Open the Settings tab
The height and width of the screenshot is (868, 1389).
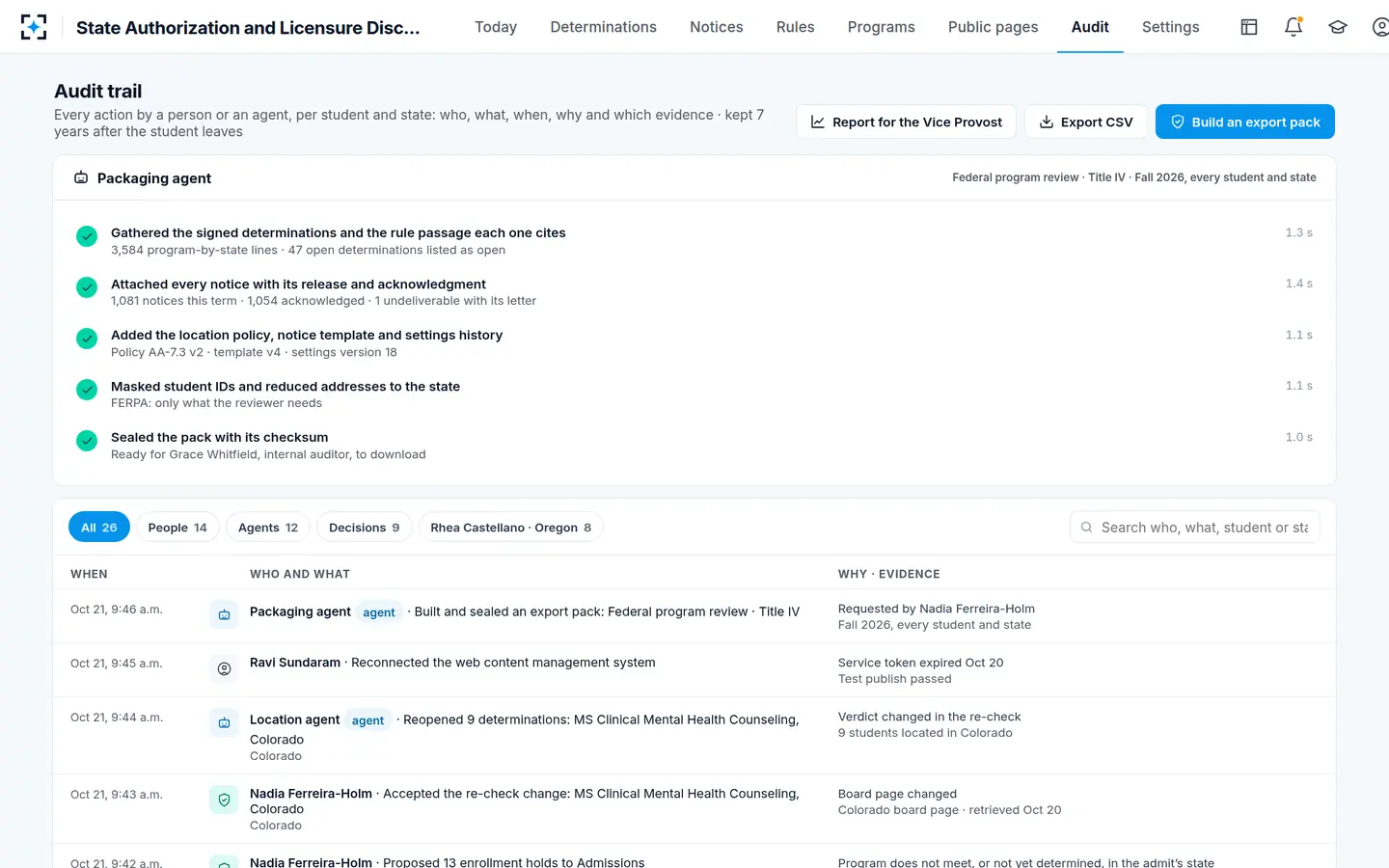[1170, 27]
